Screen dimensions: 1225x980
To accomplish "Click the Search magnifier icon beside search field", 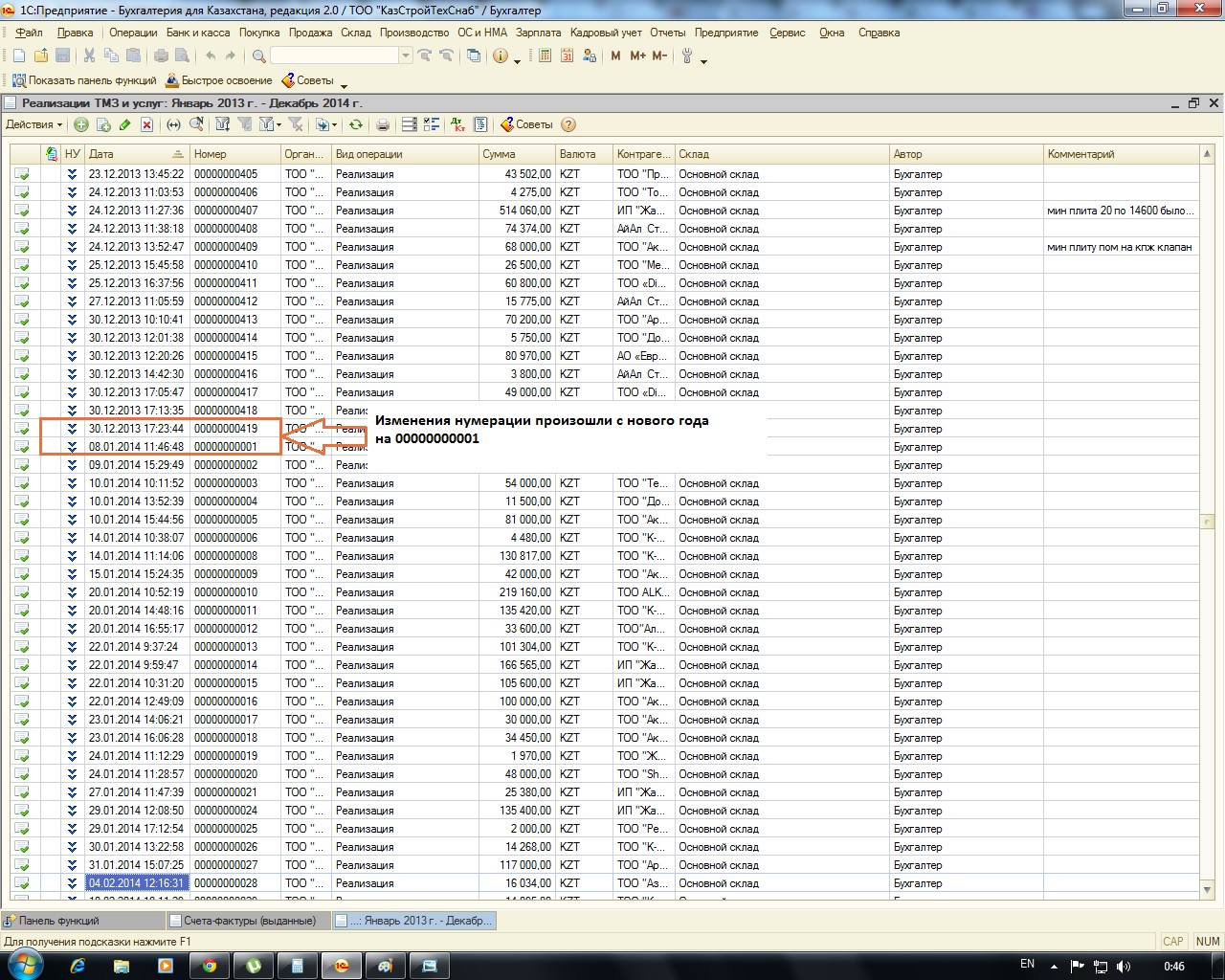I will point(258,56).
